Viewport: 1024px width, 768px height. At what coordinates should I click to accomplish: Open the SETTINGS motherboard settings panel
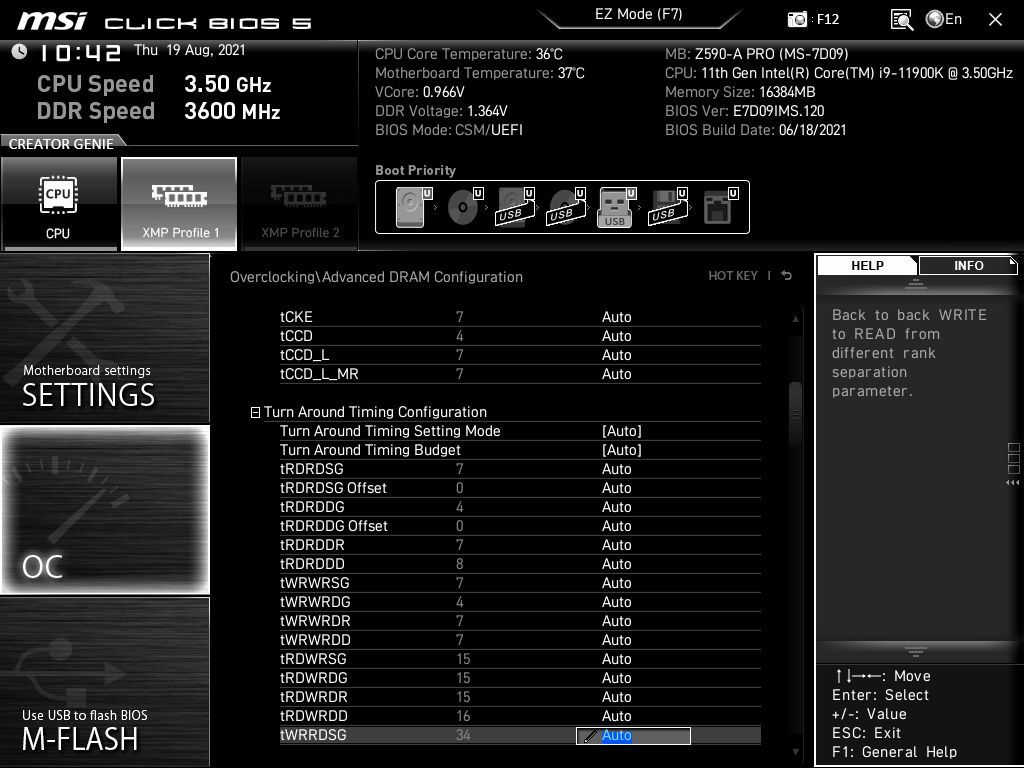[x=104, y=338]
